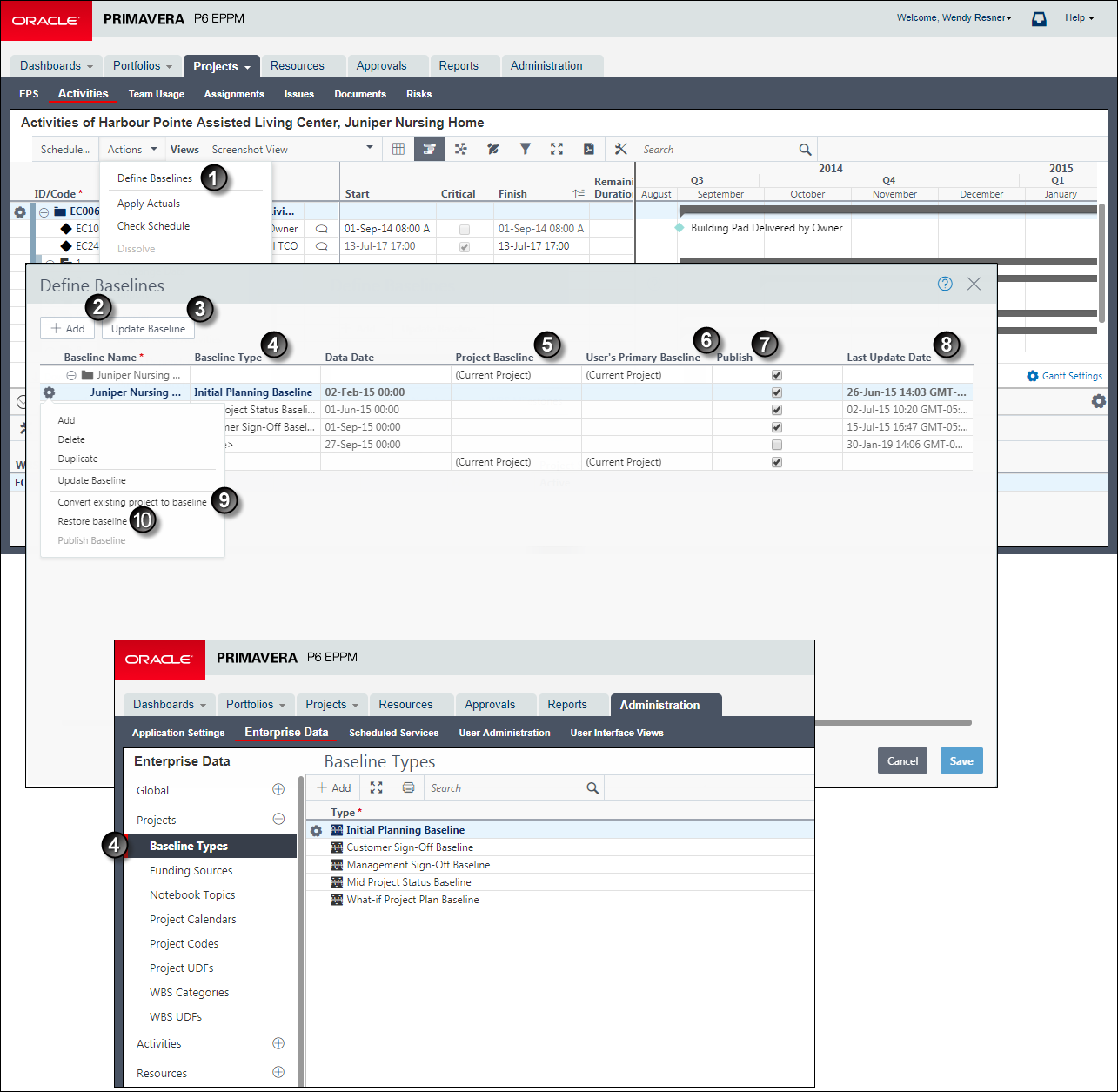Viewport: 1118px width, 1092px height.
Task: Collapse the EC006 row in activities table
Action: click(44, 211)
